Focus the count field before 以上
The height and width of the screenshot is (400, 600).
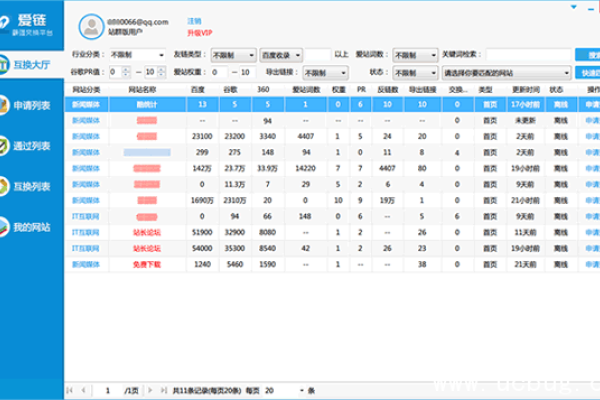[x=318, y=55]
